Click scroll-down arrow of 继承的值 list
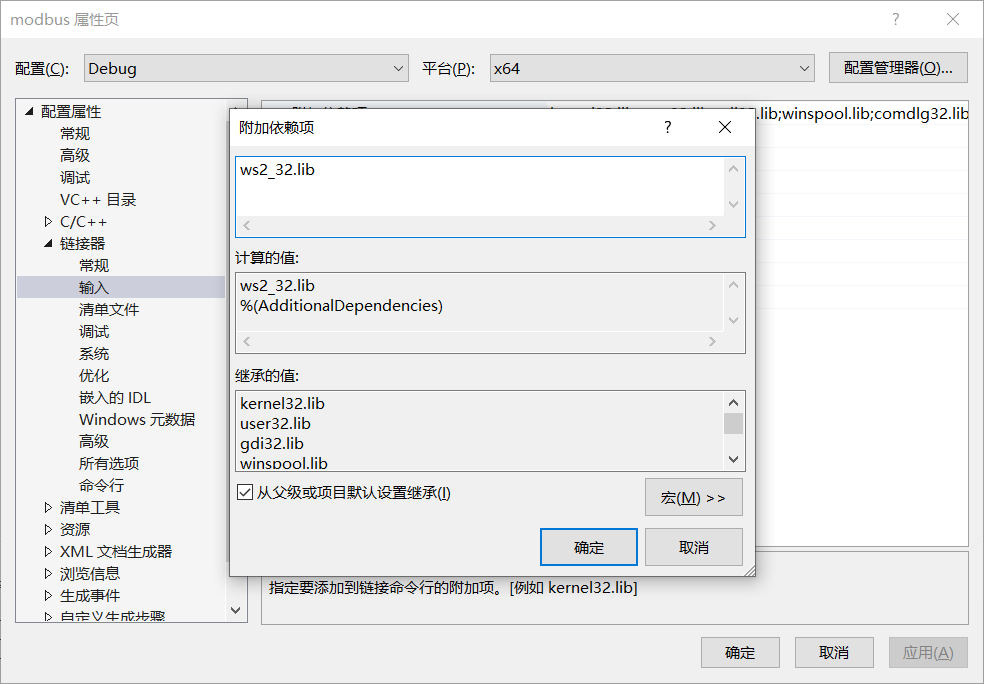 click(x=733, y=459)
